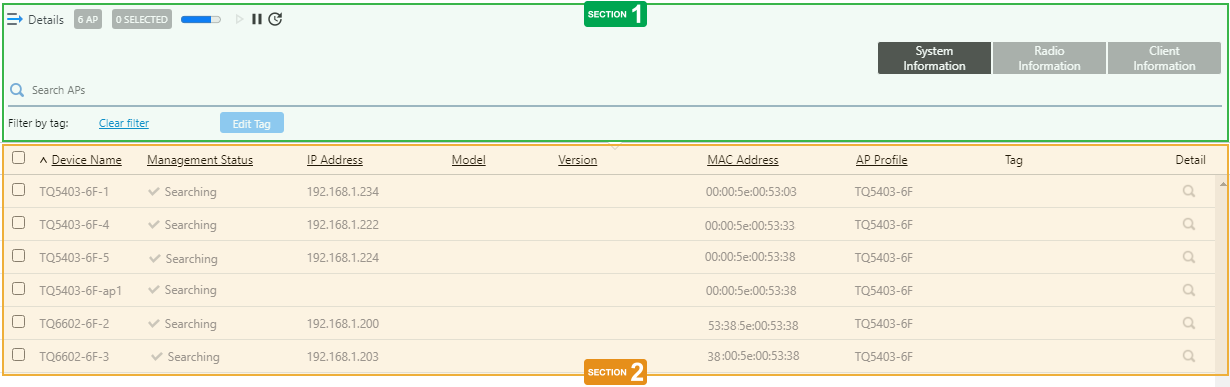The height and width of the screenshot is (387, 1230).
Task: Click Searching status of TQ5403-6F-1
Action: 182,191
